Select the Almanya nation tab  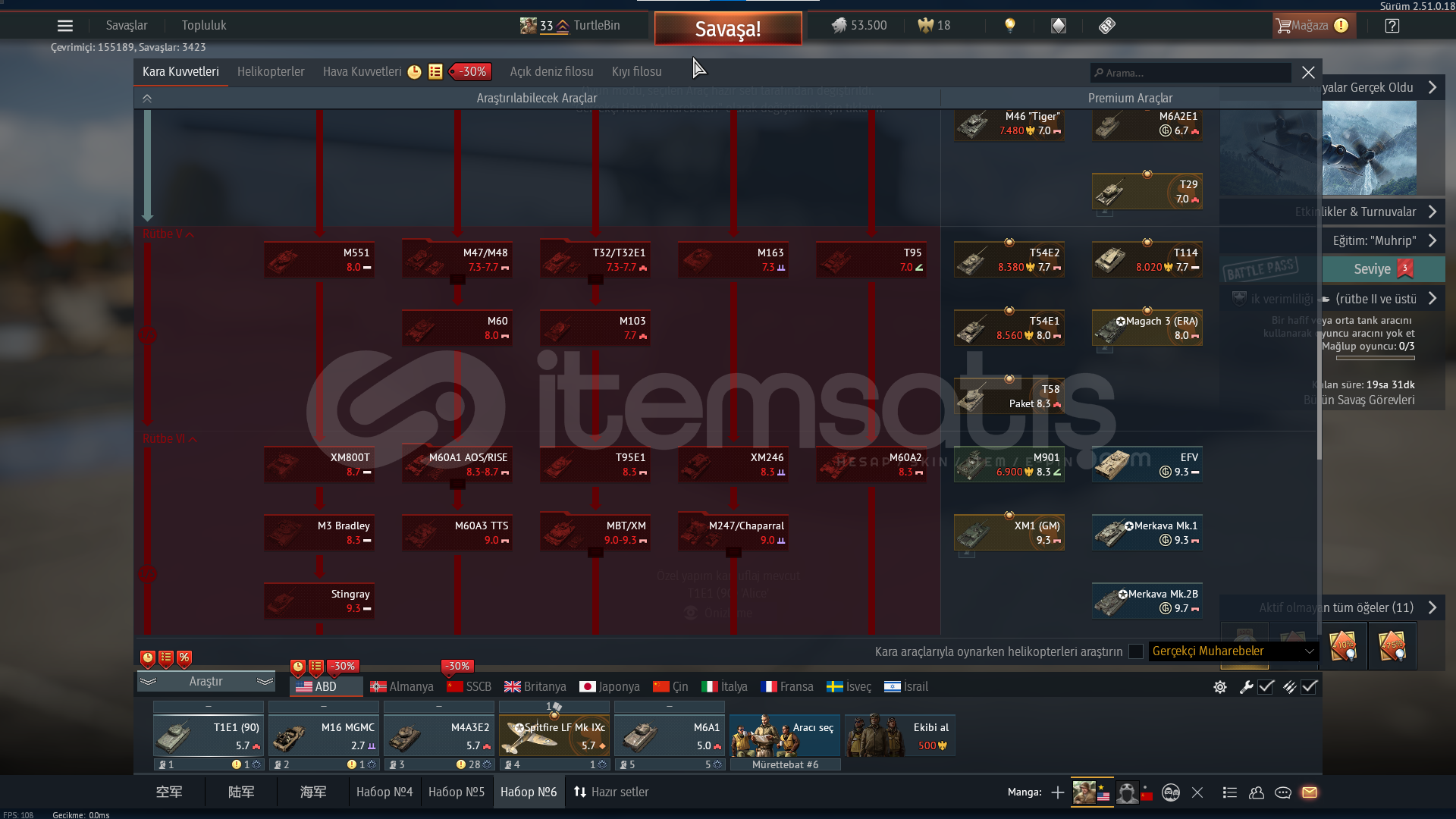pos(402,687)
